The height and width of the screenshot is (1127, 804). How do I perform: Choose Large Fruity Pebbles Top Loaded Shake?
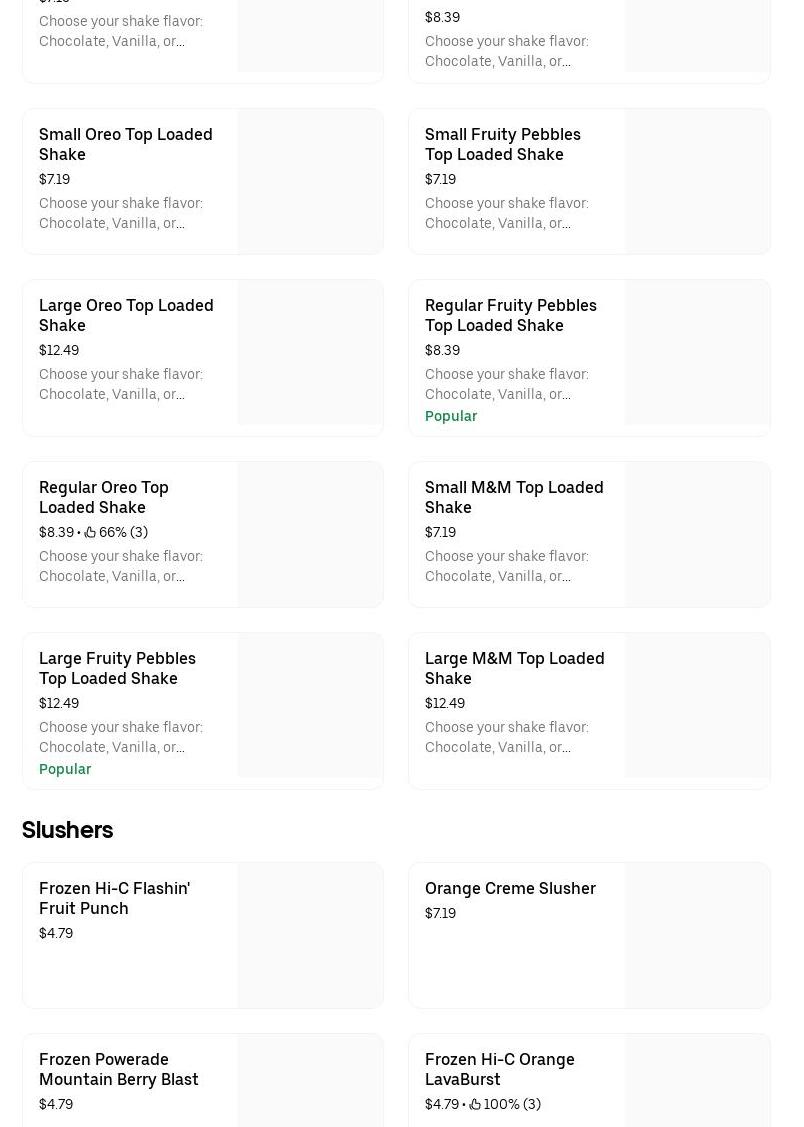click(x=203, y=711)
